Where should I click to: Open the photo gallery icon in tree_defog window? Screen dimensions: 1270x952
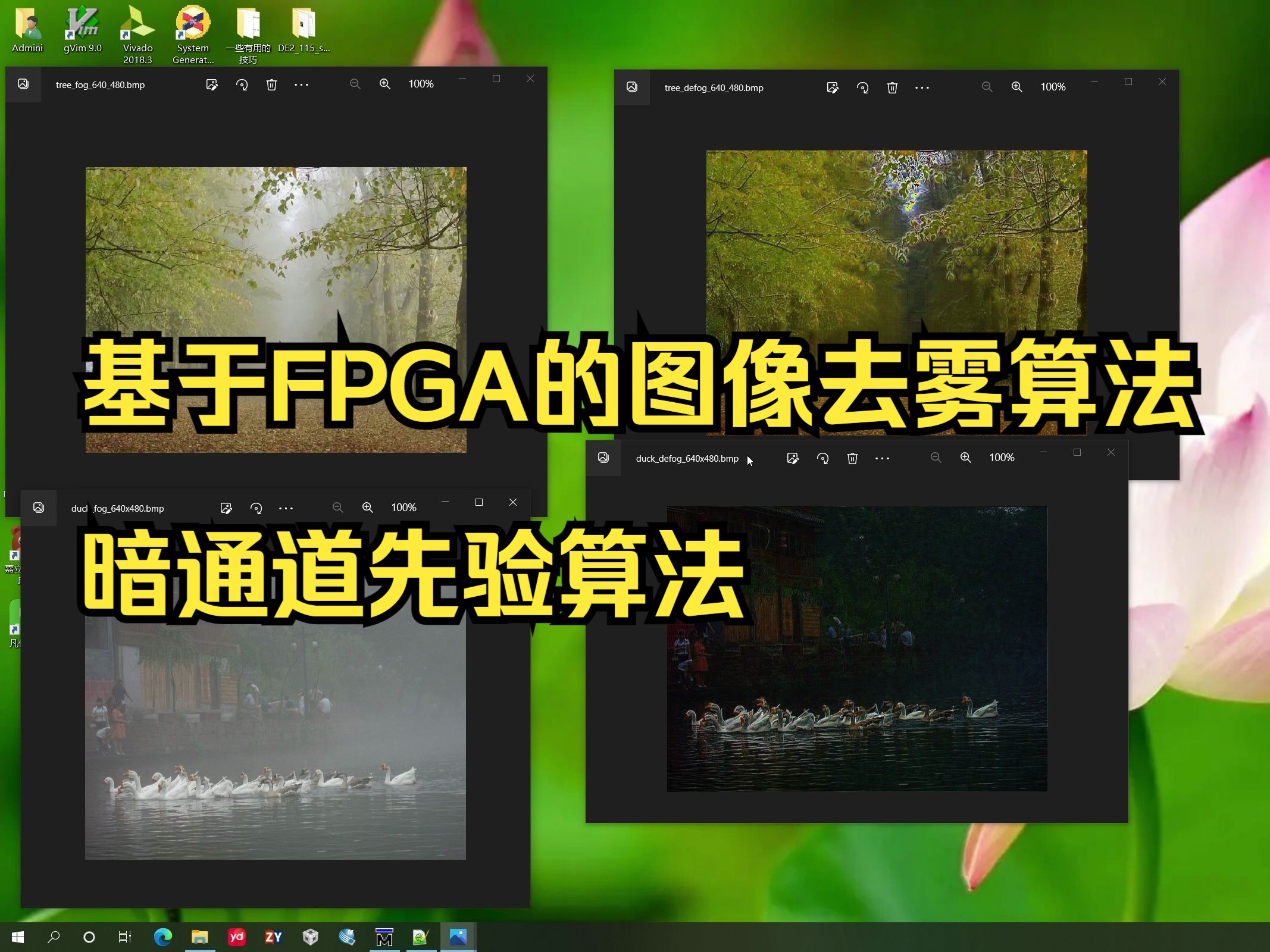pyautogui.click(x=631, y=87)
